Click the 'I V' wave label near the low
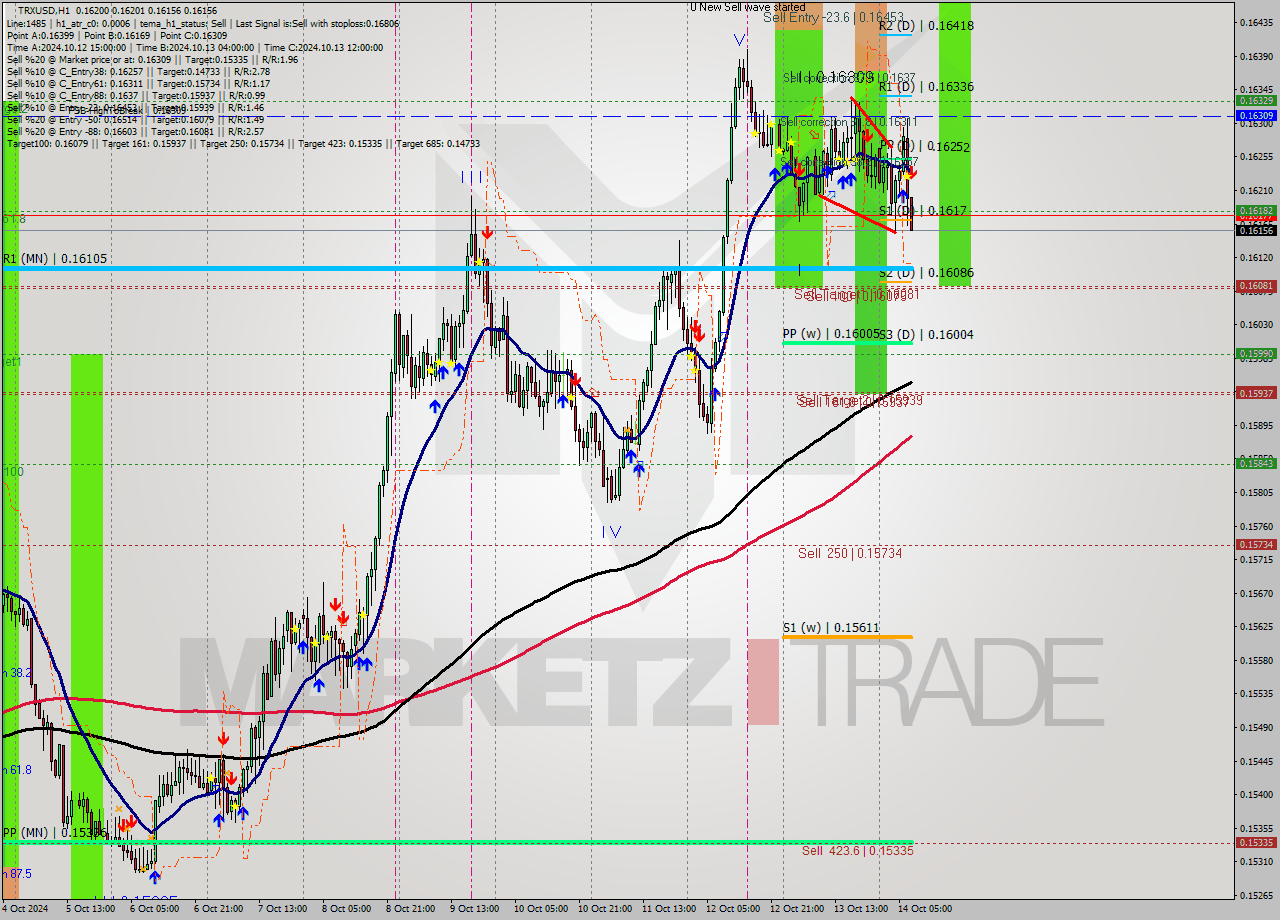The width and height of the screenshot is (1280, 920). tap(611, 532)
